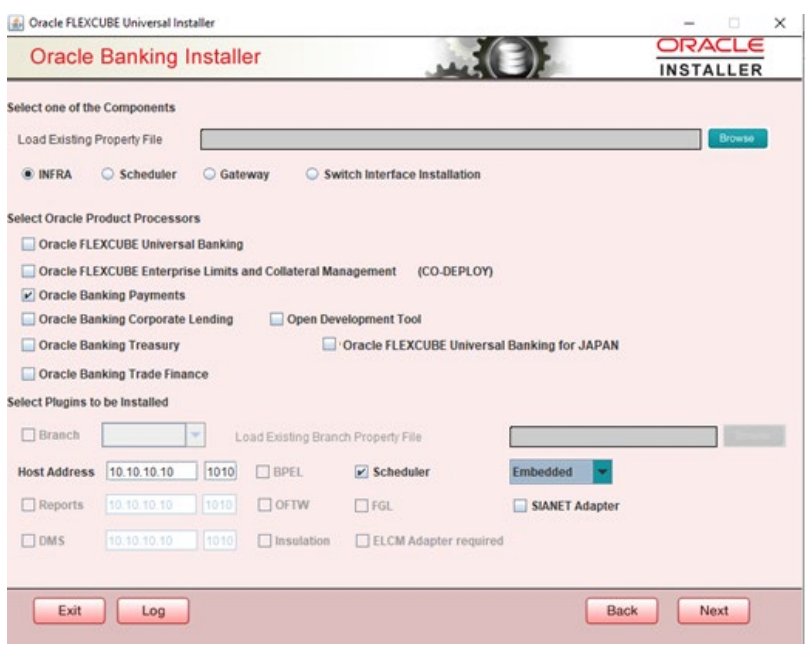Select the Gateway radio button
Screen dimensions: 808x646
[x=209, y=174]
